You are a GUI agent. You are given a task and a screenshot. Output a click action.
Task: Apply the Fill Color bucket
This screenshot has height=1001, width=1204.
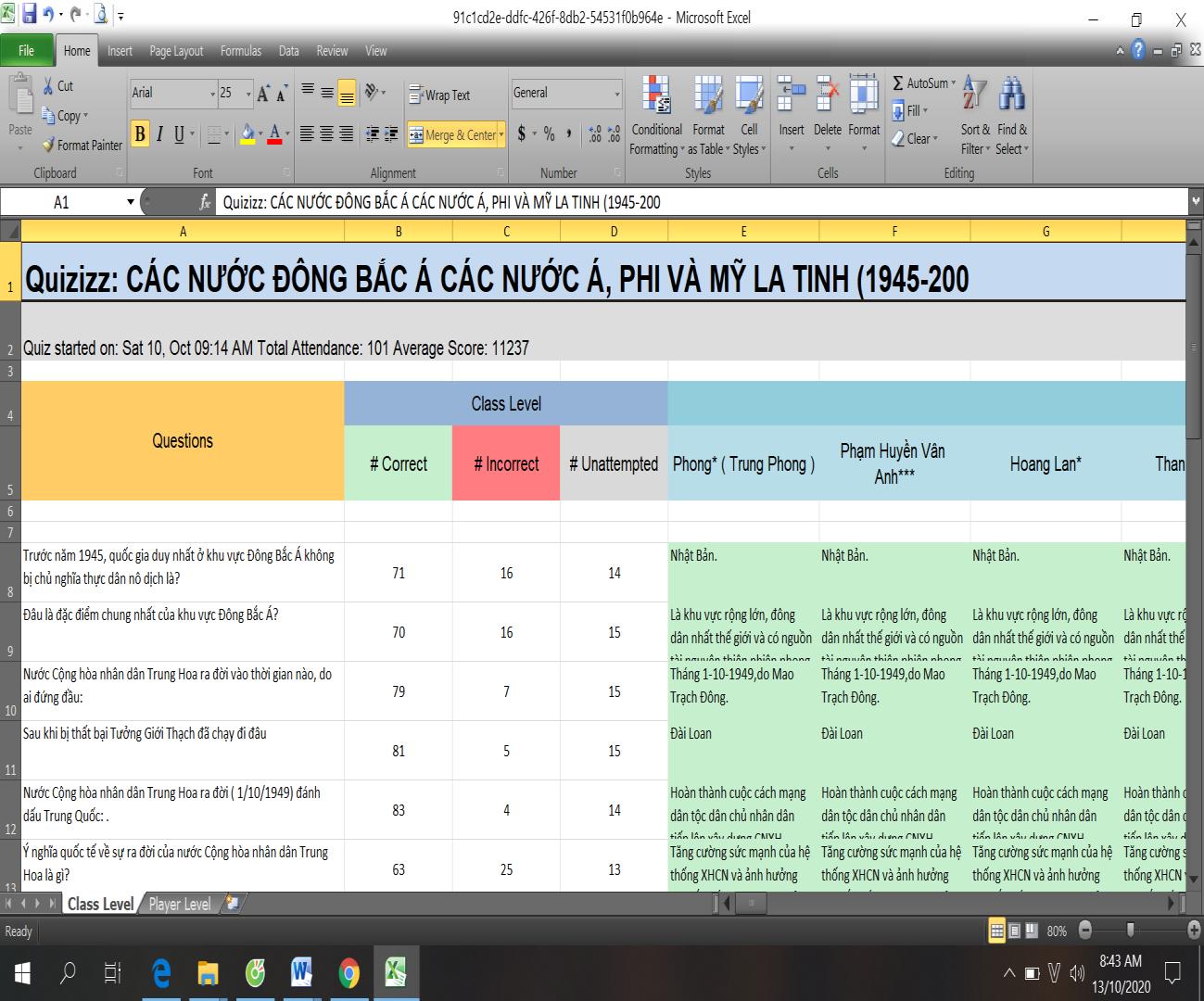pyautogui.click(x=247, y=135)
